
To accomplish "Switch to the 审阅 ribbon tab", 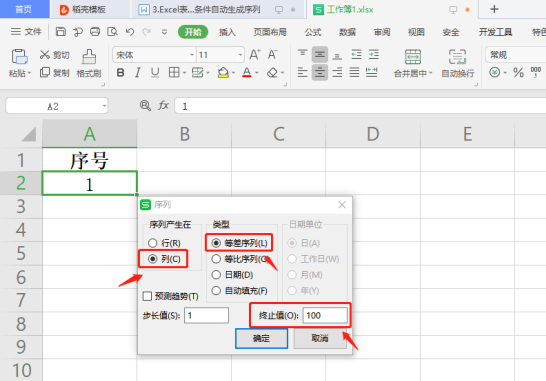I will coord(382,32).
